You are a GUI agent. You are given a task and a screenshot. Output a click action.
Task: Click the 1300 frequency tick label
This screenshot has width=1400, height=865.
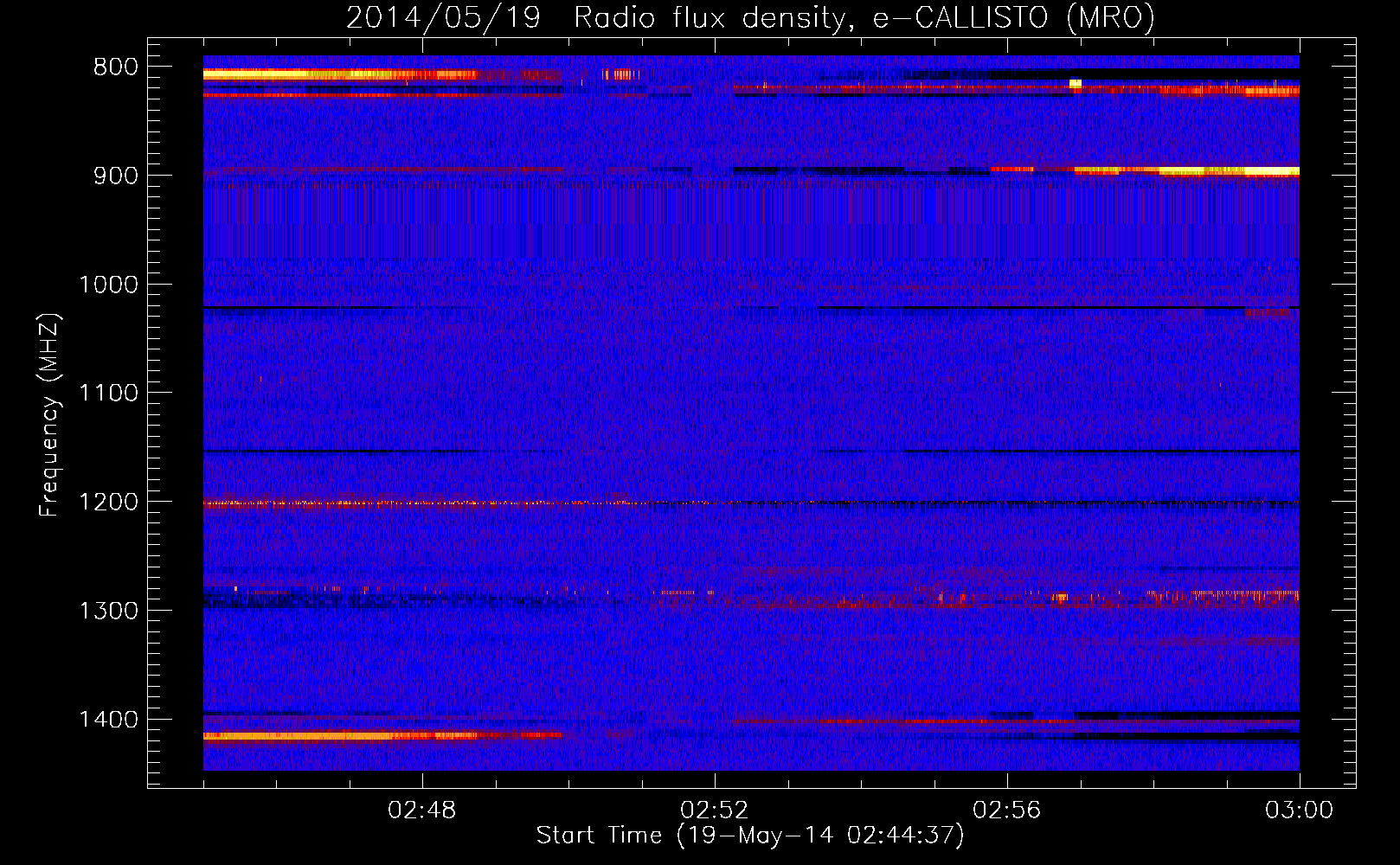coord(108,611)
